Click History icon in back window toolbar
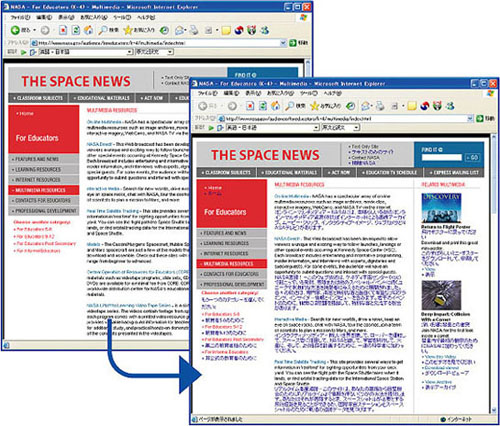The image size is (500, 426). [x=164, y=30]
